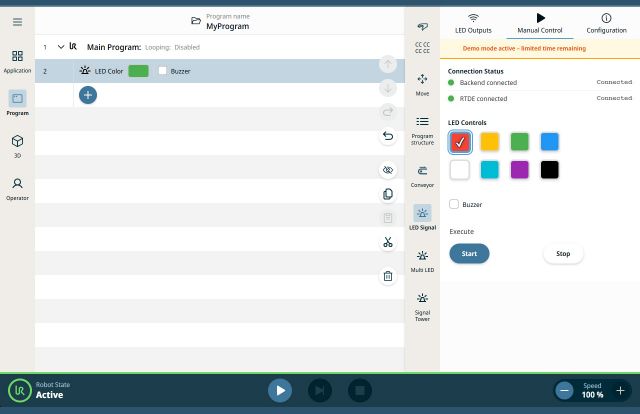Click the MyProgram program name
This screenshot has width=640, height=414.
tap(227, 26)
